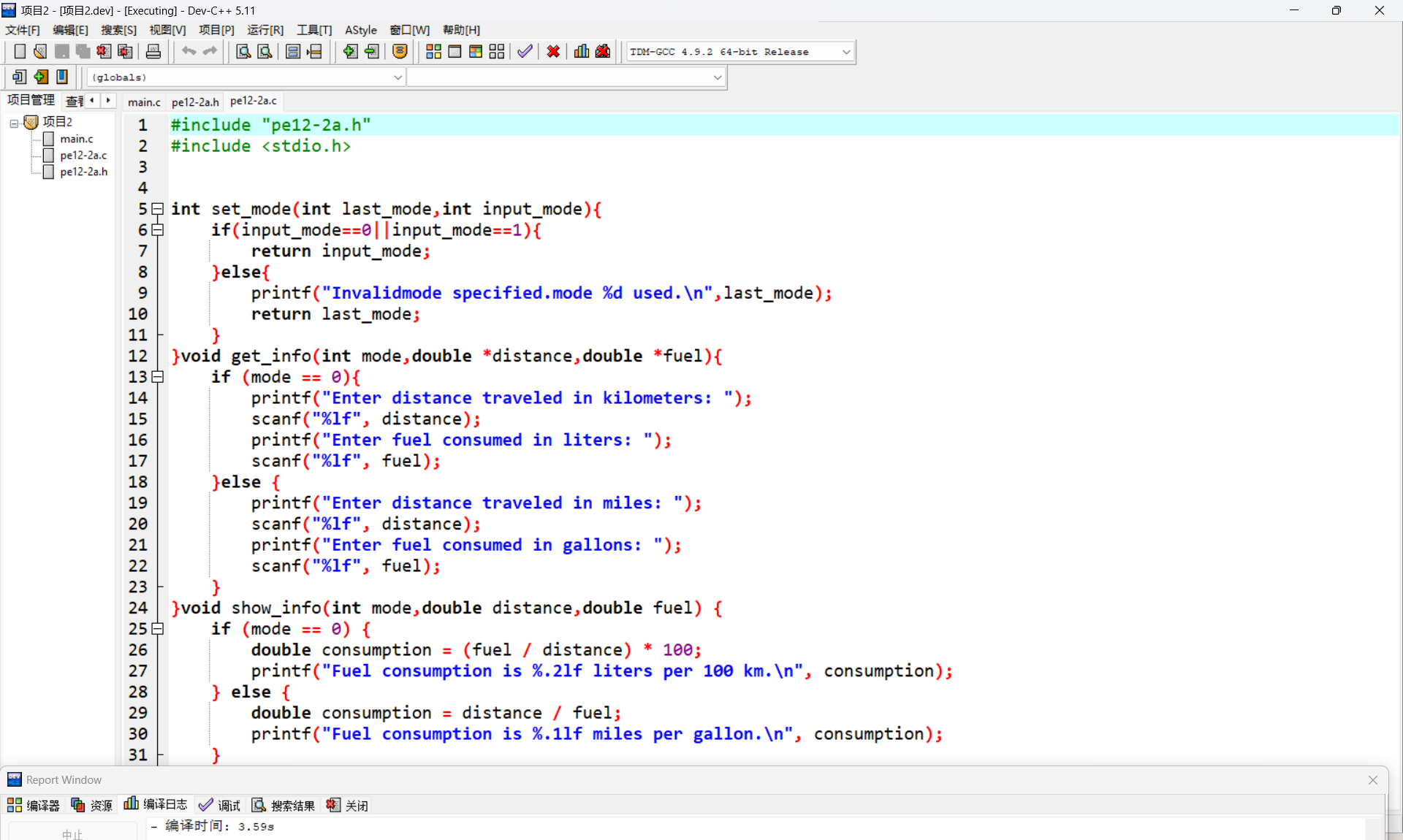
Task: Click the Compile four-squares icon
Action: (433, 52)
